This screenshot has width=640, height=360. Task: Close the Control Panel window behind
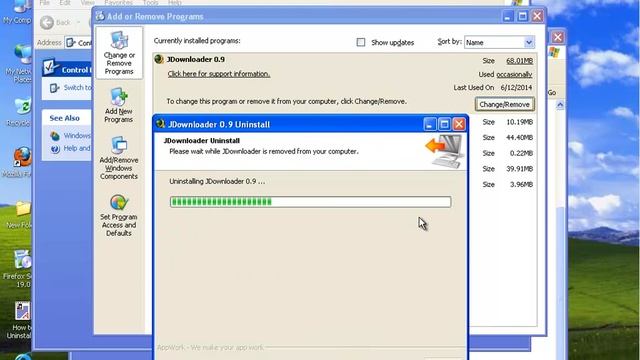(x=558, y=38)
